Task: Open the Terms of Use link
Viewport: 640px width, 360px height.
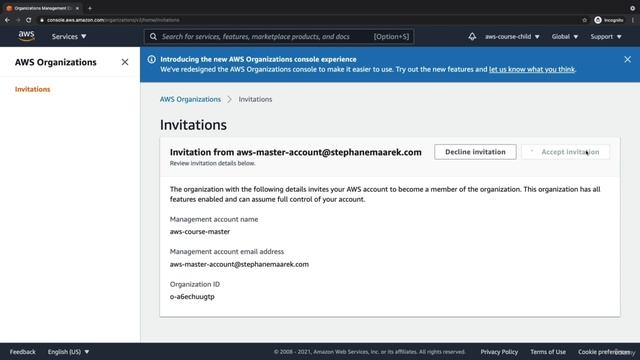Action: point(548,352)
